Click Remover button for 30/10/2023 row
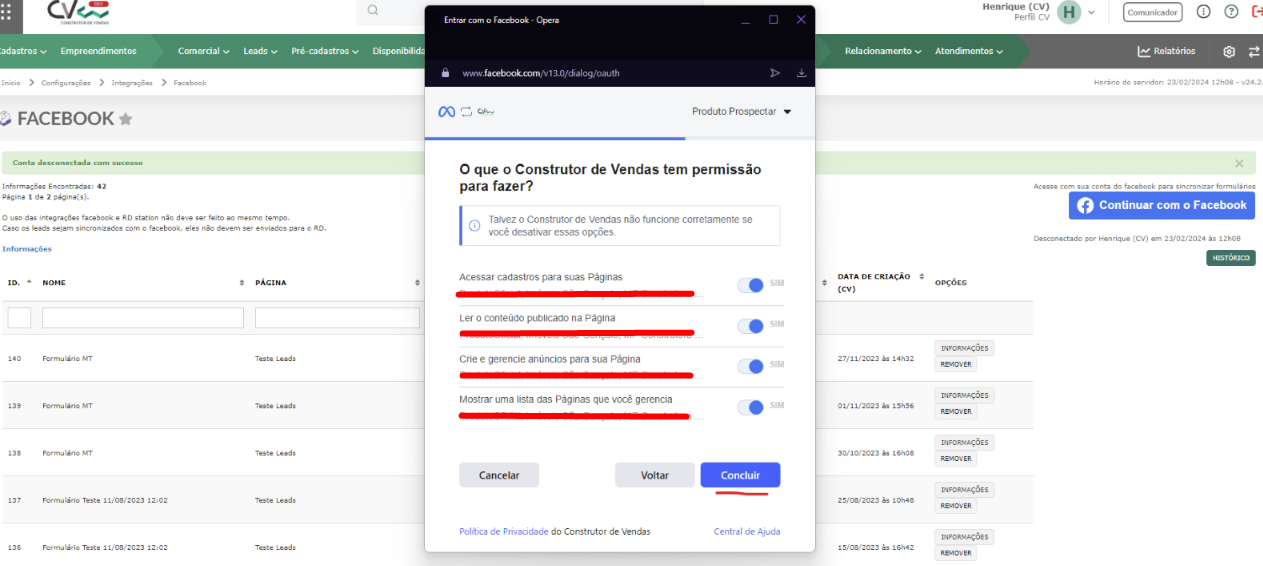The image size is (1263, 566). pyautogui.click(x=955, y=458)
